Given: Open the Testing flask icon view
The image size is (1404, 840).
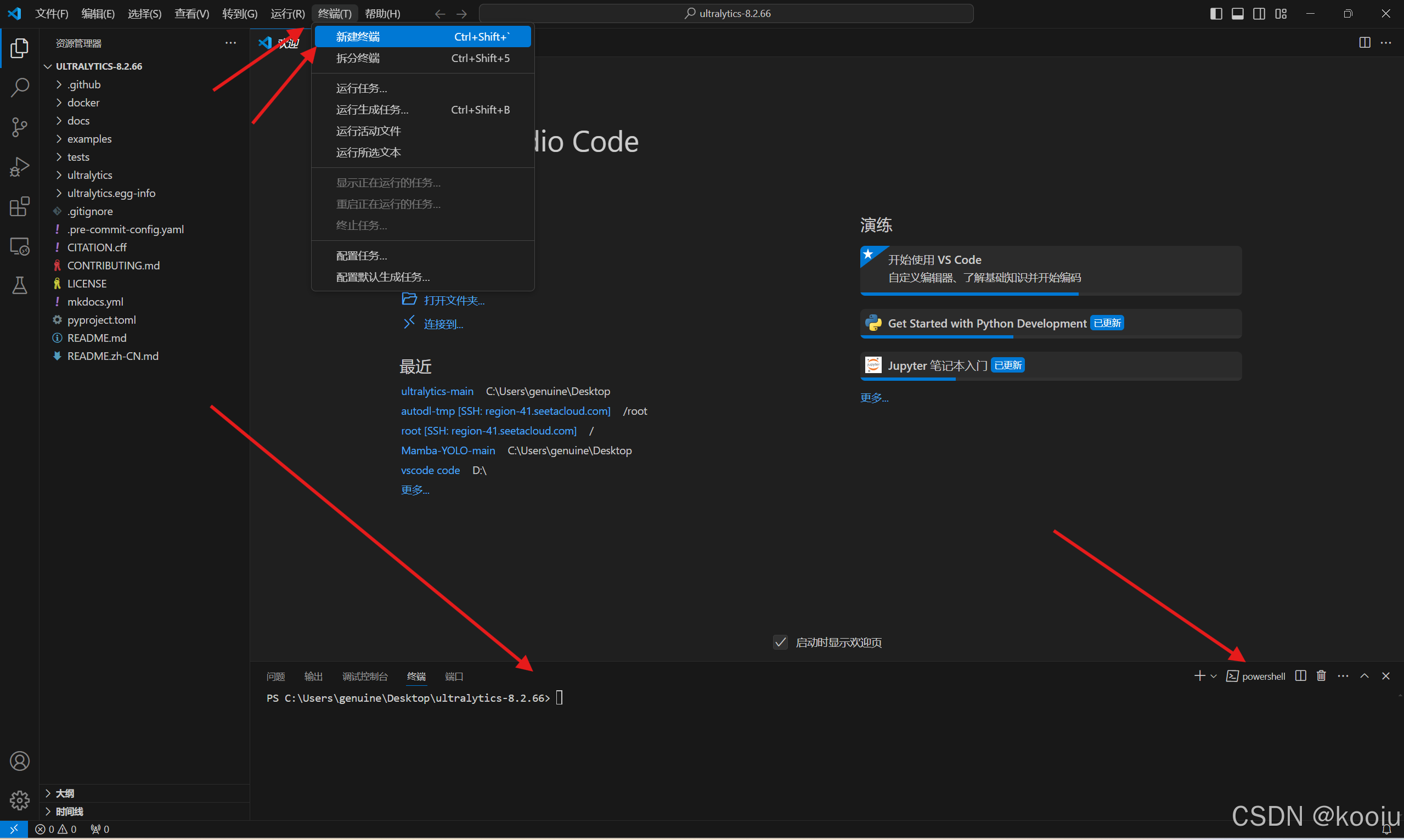Looking at the screenshot, I should pyautogui.click(x=20, y=286).
